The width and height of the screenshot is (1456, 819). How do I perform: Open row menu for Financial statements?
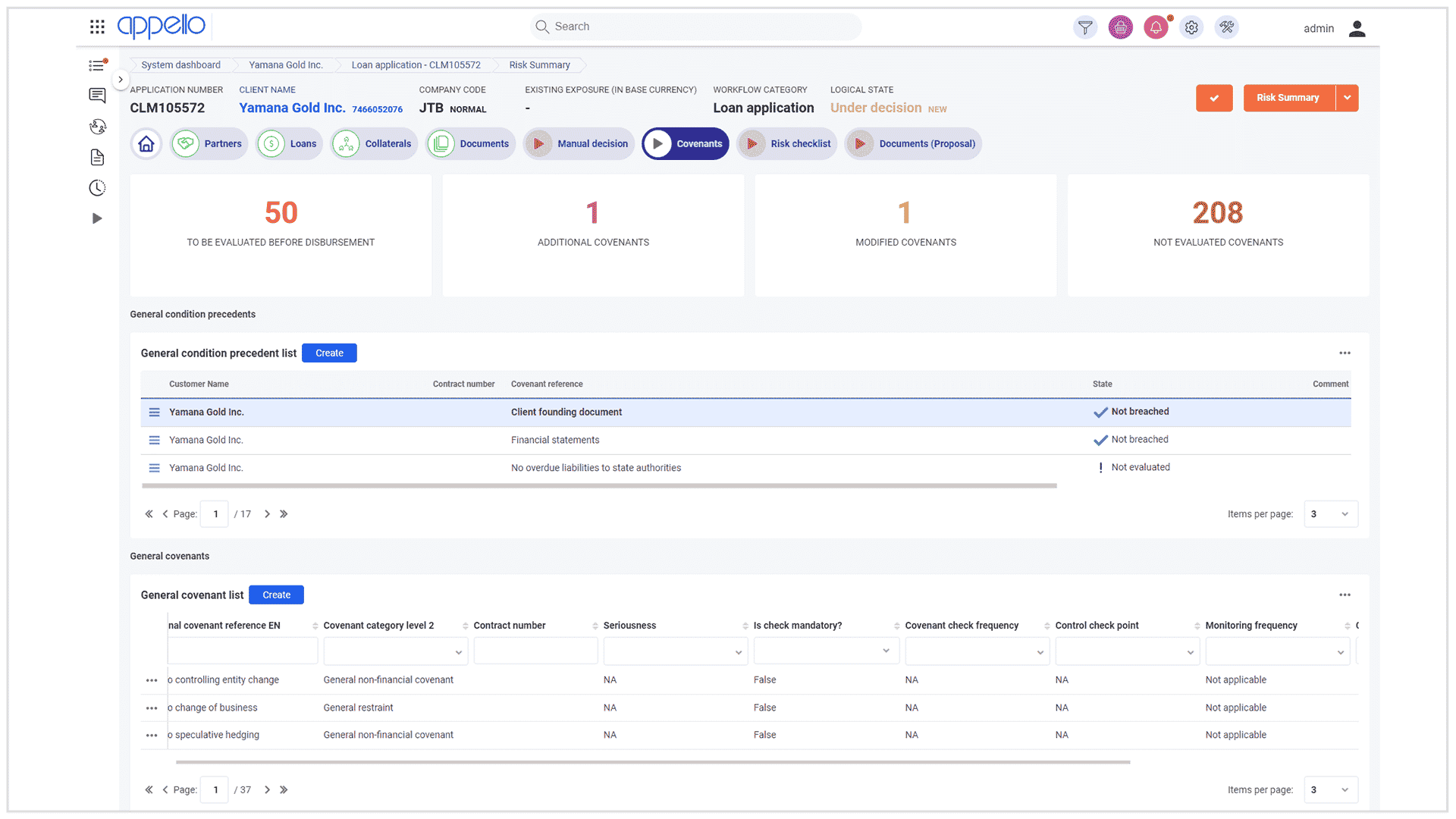pos(154,441)
